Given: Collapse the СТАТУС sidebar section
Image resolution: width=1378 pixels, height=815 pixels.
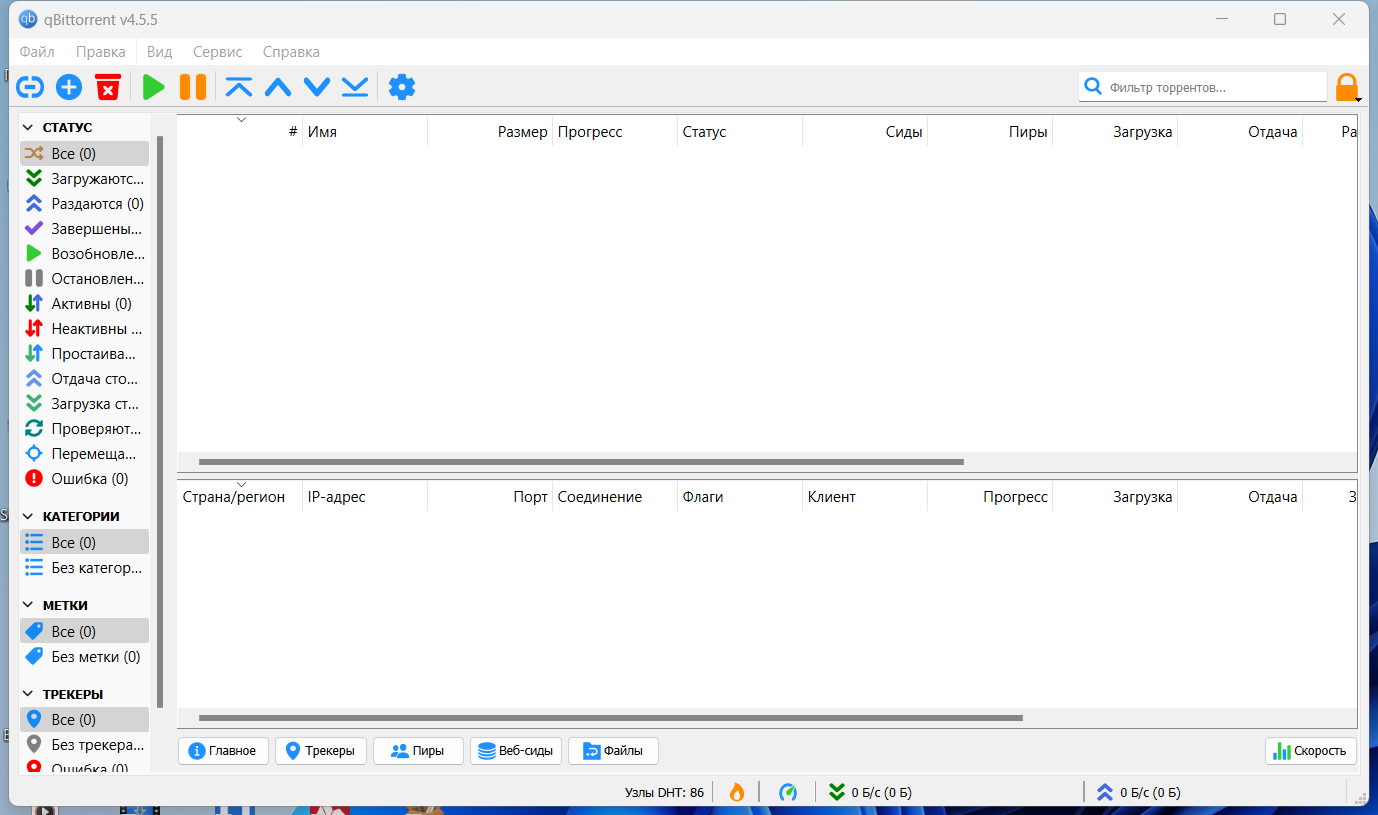Looking at the screenshot, I should [x=29, y=128].
